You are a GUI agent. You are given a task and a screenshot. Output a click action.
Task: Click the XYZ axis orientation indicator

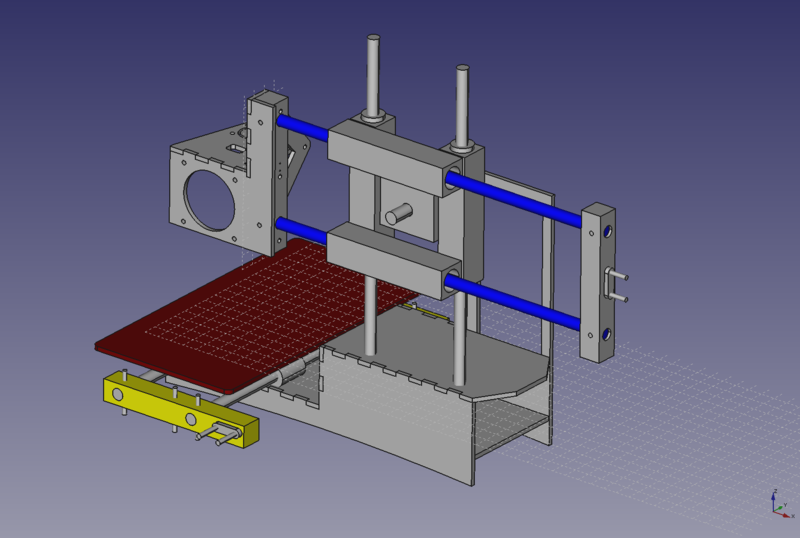(775, 500)
